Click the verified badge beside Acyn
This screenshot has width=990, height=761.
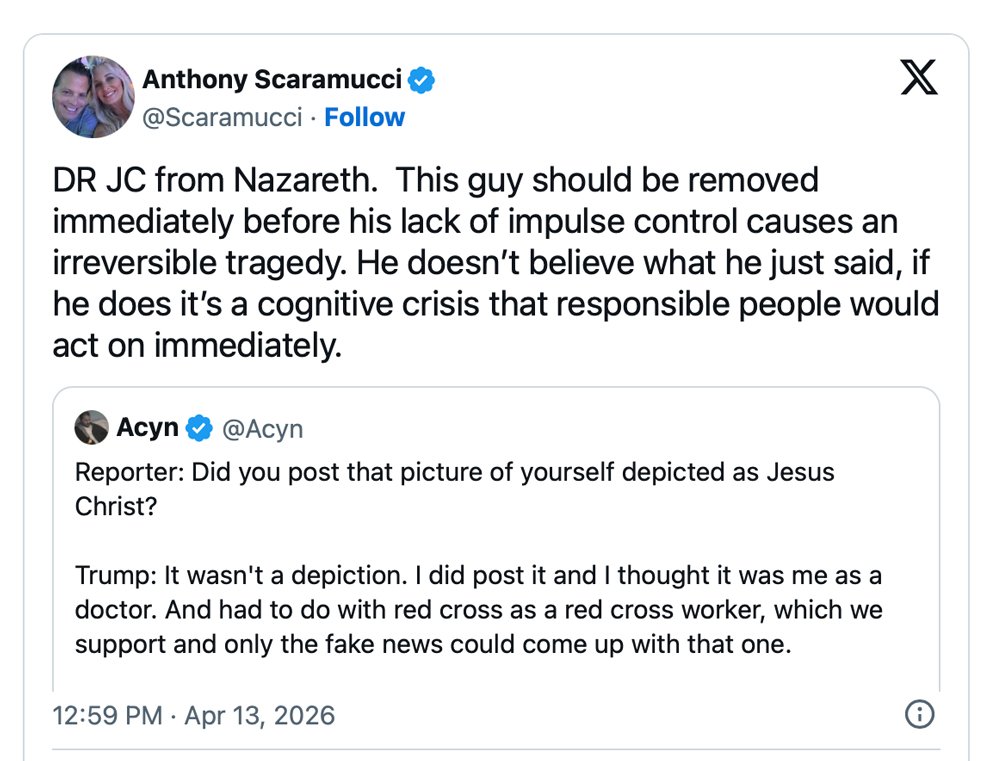pyautogui.click(x=199, y=428)
